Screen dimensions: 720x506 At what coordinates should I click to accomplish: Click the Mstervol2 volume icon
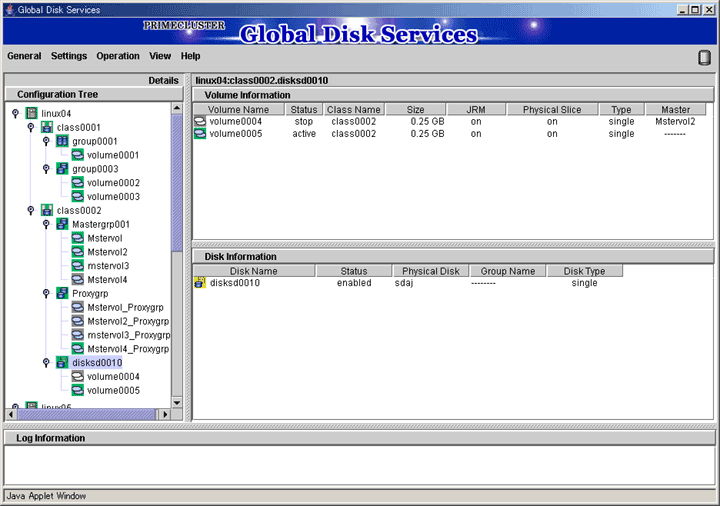pos(78,252)
